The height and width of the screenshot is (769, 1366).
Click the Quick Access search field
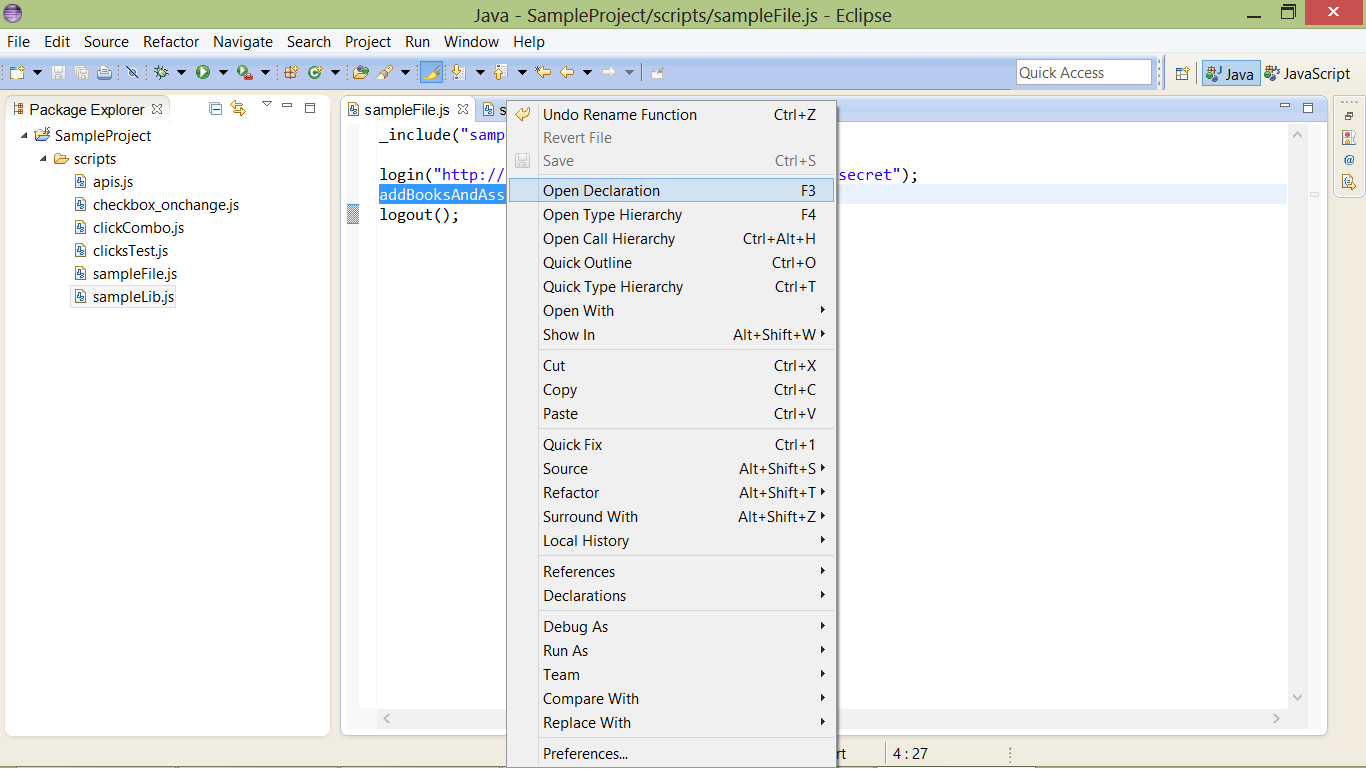(1084, 73)
